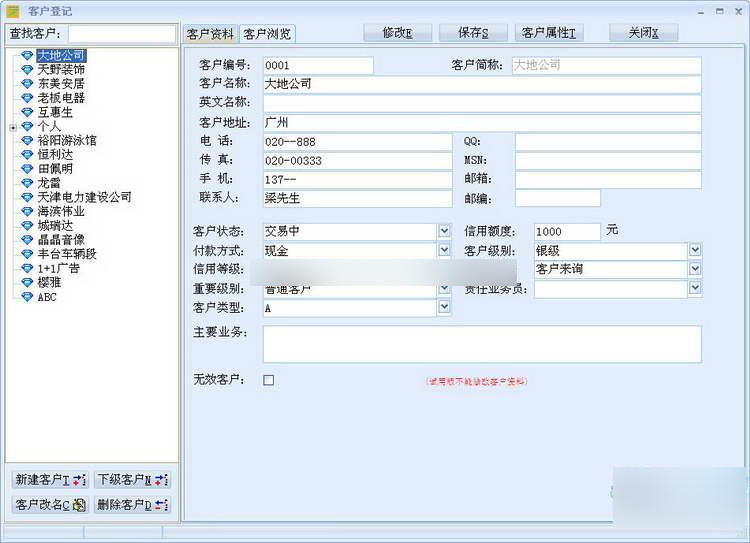The width and height of the screenshot is (750, 543).
Task: Open the 客户级别 dropdown arrow
Action: (x=695, y=250)
